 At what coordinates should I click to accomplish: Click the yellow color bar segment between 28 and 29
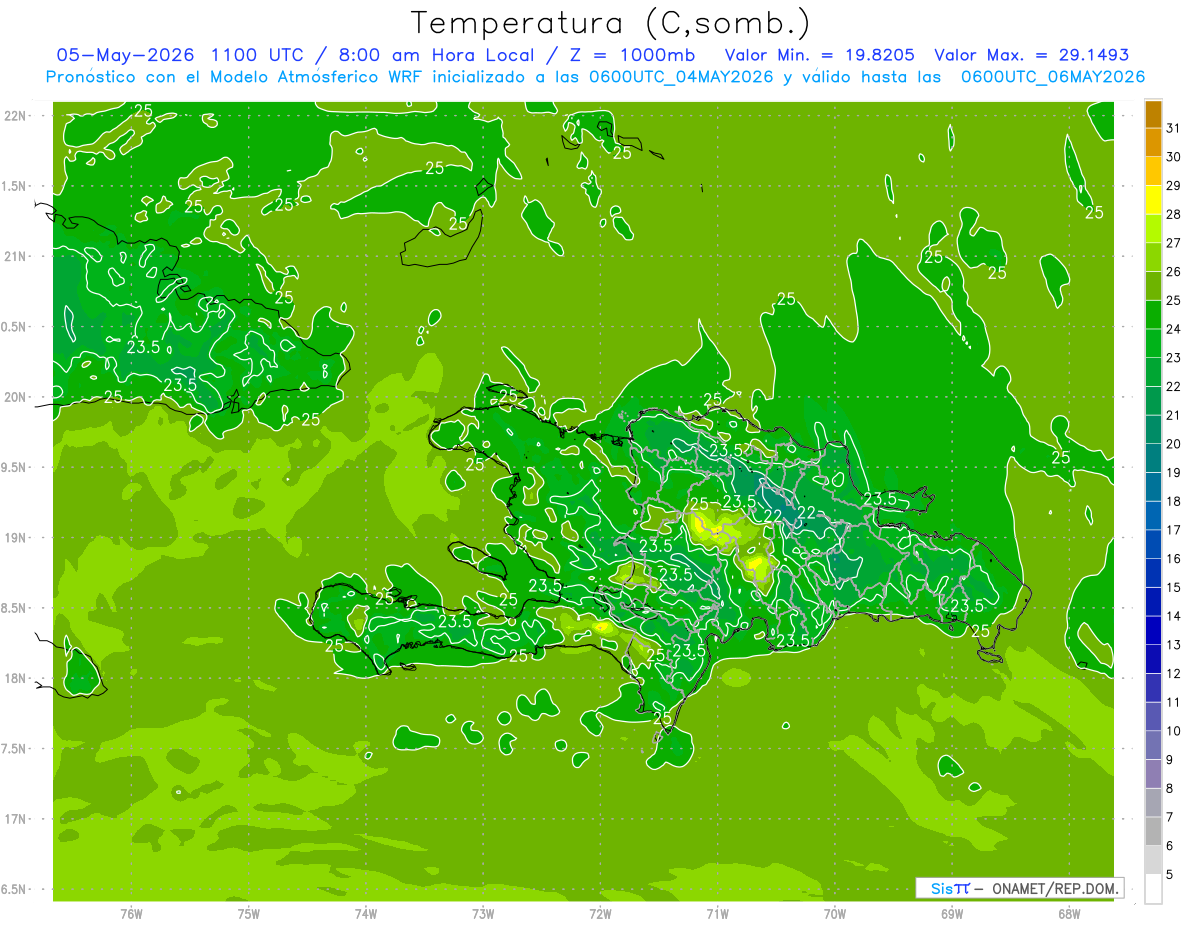(x=1153, y=201)
